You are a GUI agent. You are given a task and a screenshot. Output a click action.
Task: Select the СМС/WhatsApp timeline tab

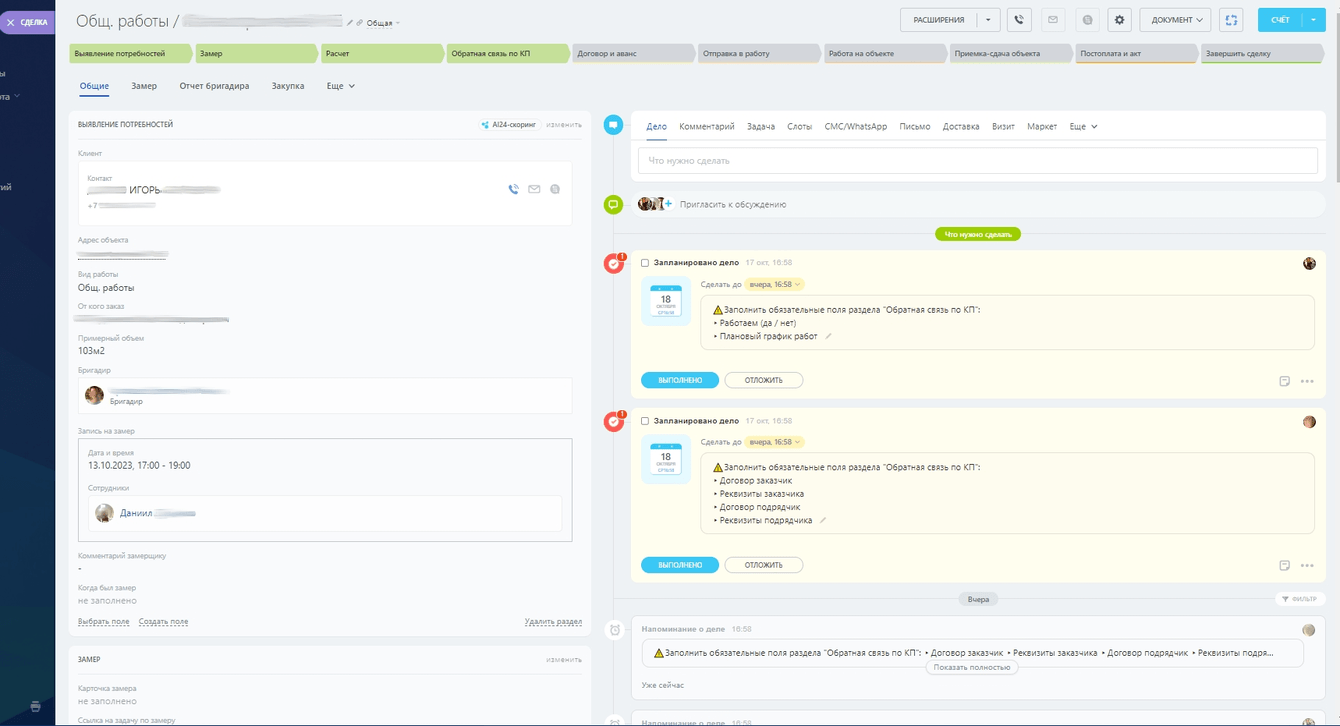tap(856, 127)
